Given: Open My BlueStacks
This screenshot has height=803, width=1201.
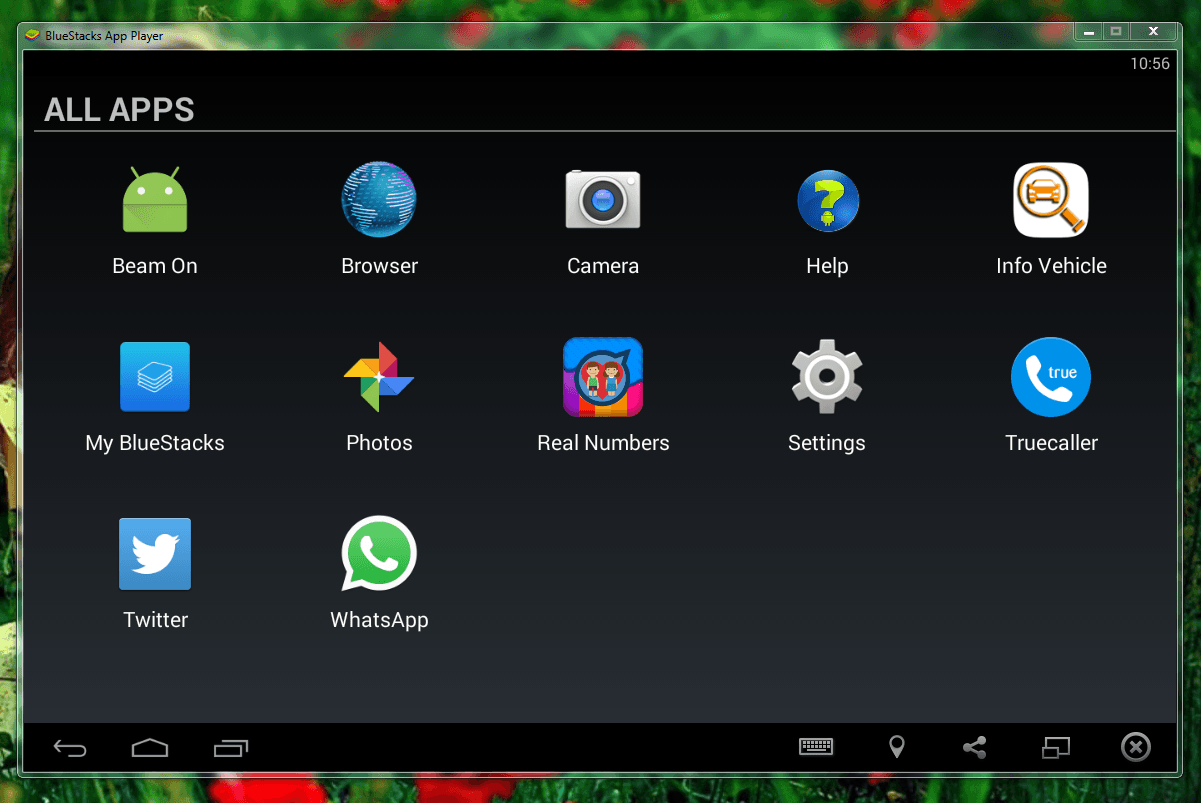Looking at the screenshot, I should pos(155,377).
